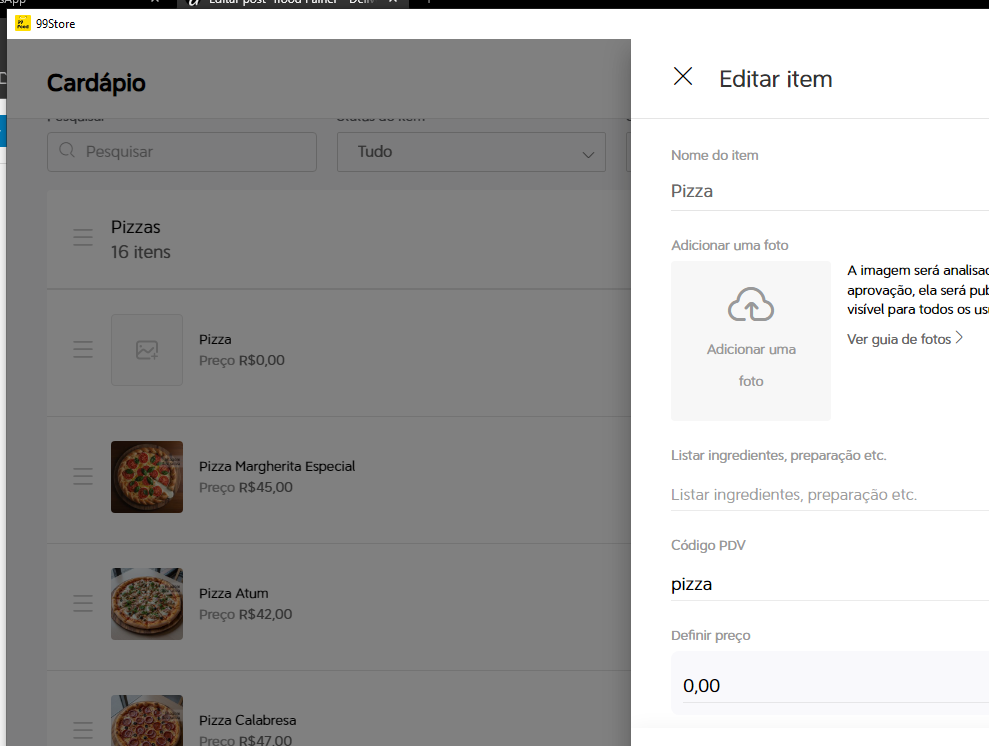The width and height of the screenshot is (989, 746).
Task: Click price Preço R$42,00
Action: pyautogui.click(x=245, y=614)
